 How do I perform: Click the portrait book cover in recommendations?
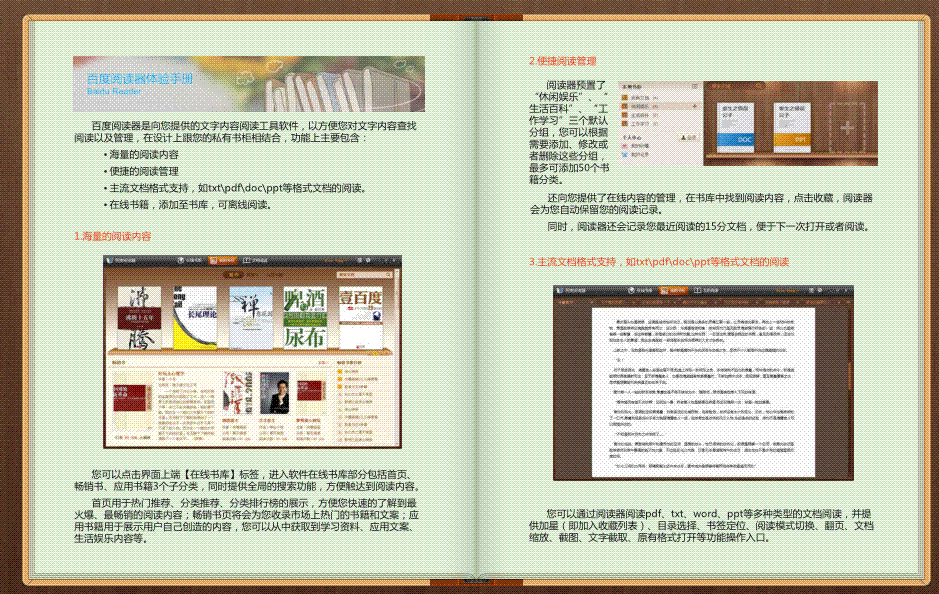click(x=275, y=393)
